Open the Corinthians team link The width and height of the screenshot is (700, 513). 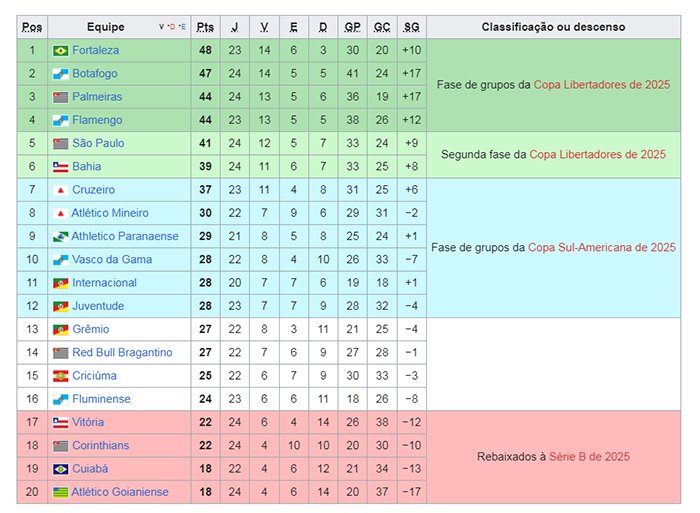(x=100, y=446)
